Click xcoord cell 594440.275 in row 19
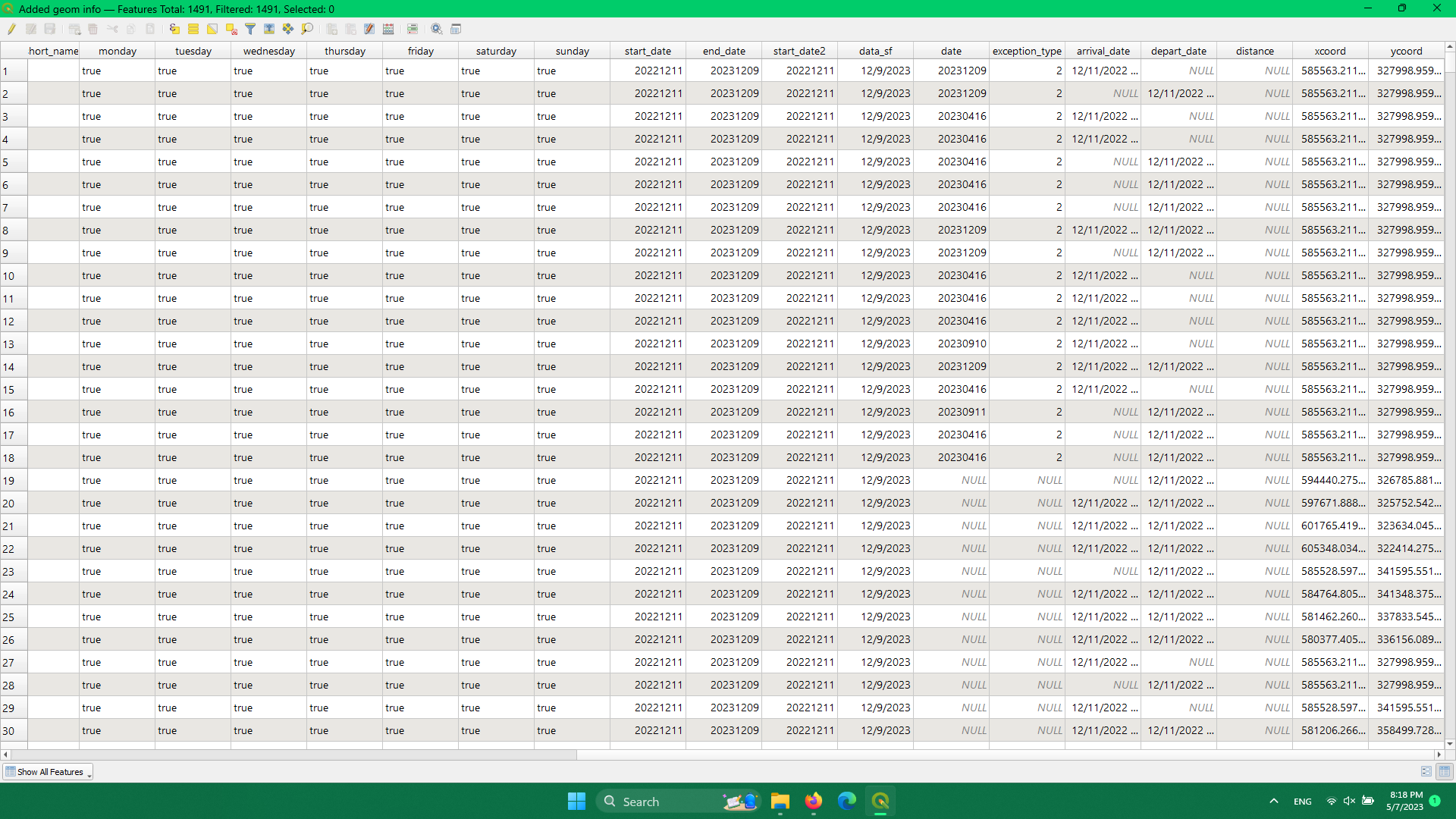Screen dimensions: 1456x819 (x=1331, y=480)
